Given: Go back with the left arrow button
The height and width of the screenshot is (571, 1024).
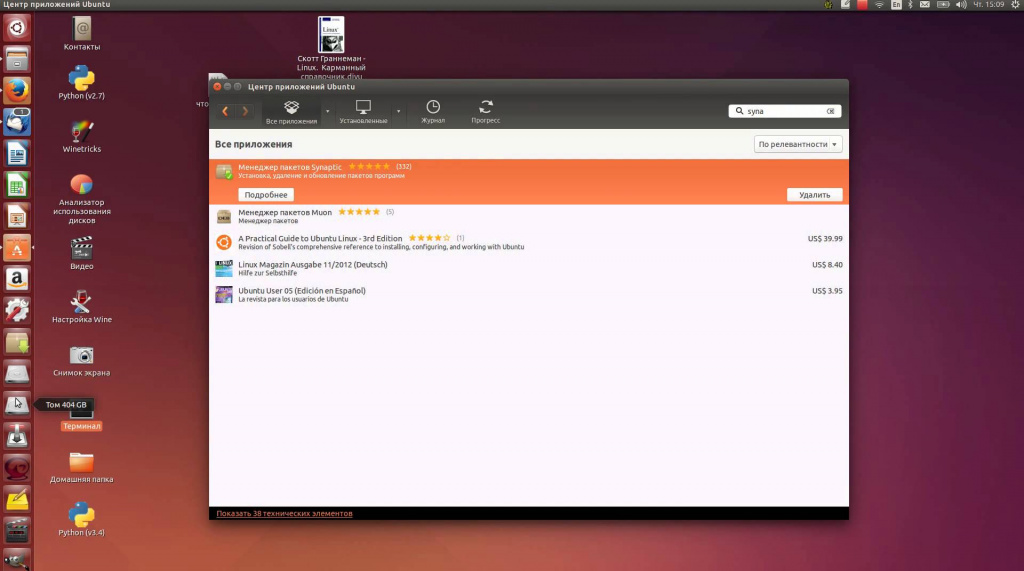Looking at the screenshot, I should 225,111.
